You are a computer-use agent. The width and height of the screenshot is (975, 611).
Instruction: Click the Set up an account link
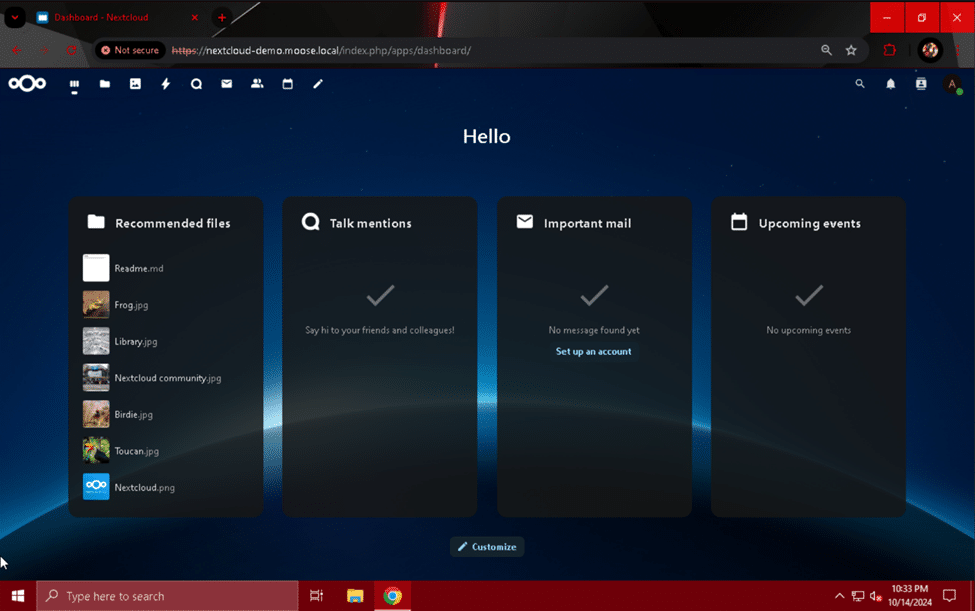coord(593,351)
